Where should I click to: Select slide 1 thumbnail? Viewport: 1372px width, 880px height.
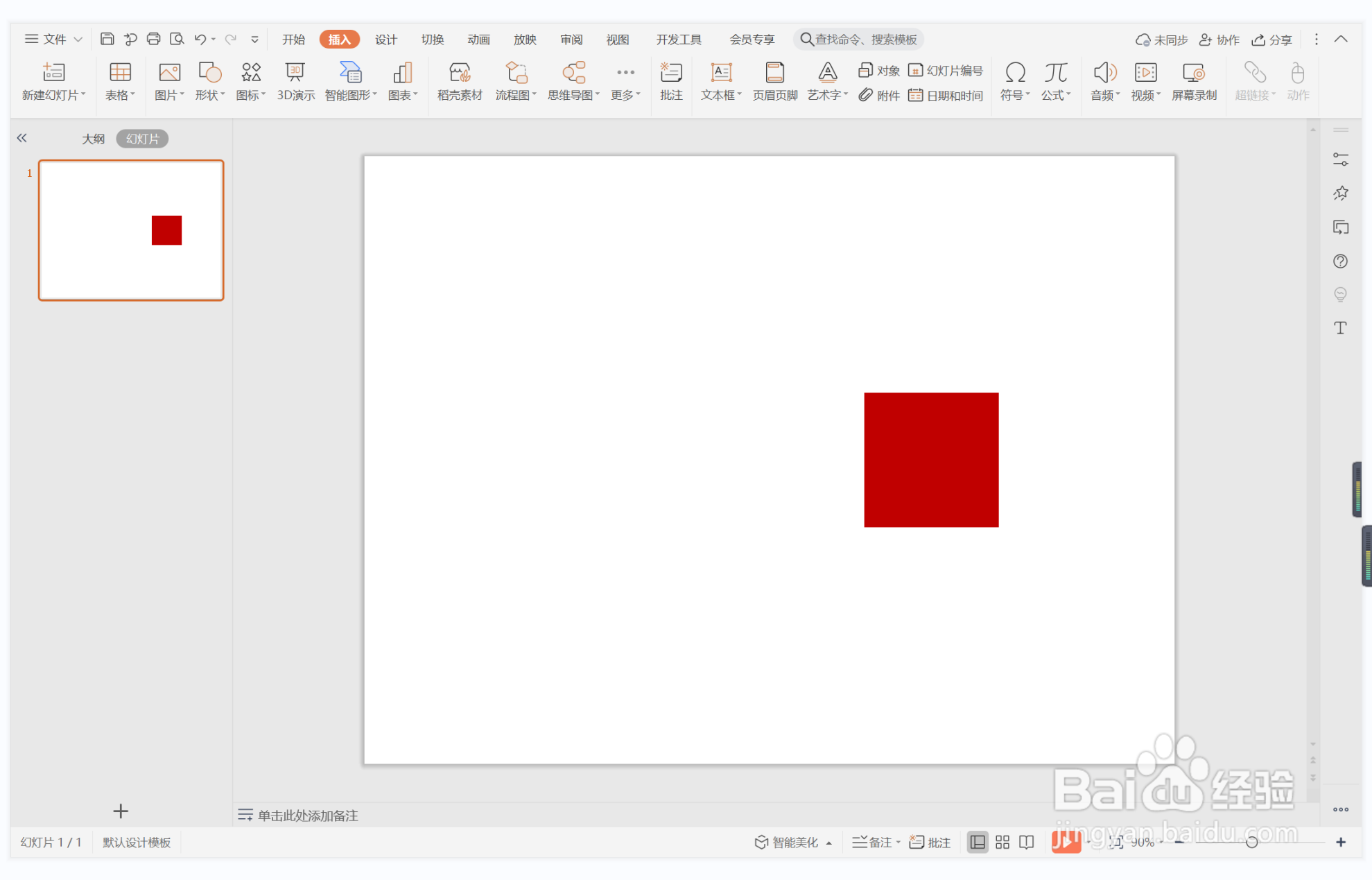click(131, 230)
